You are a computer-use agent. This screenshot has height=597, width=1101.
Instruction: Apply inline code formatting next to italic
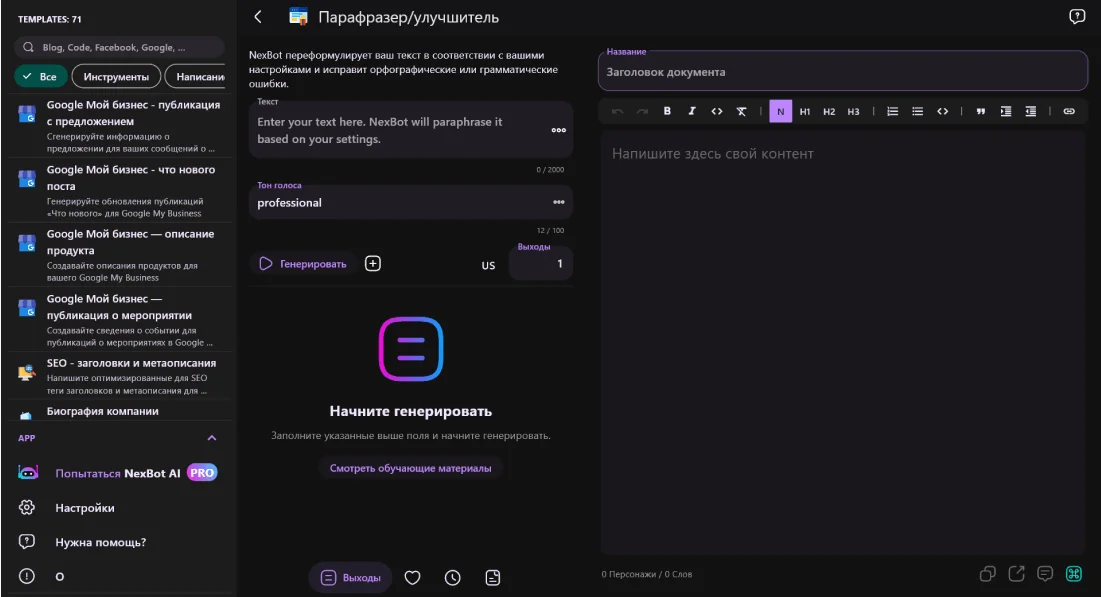point(716,111)
